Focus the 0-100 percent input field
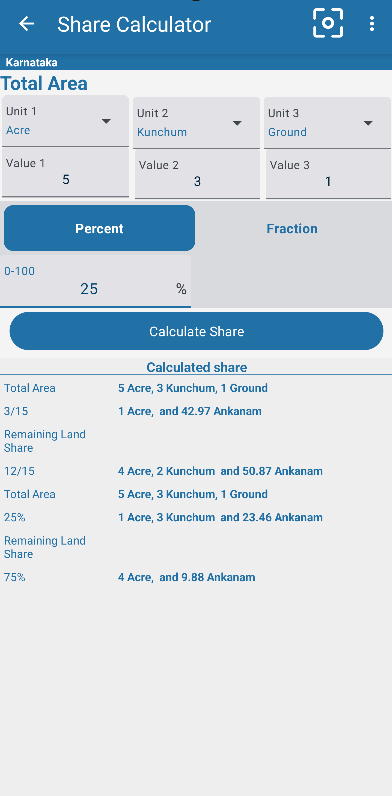392x796 pixels. pyautogui.click(x=95, y=282)
